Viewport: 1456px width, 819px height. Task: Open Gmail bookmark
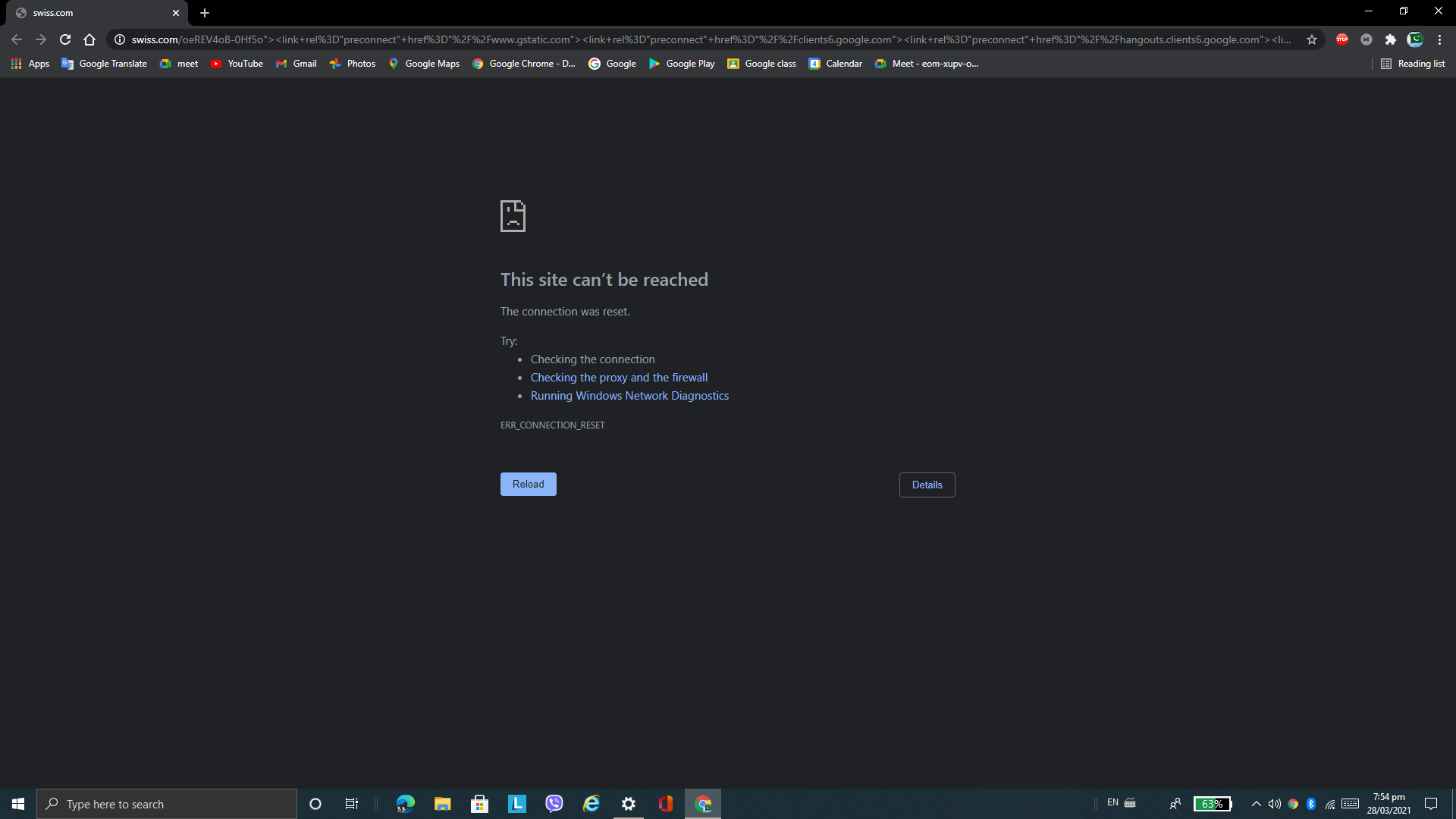point(305,63)
